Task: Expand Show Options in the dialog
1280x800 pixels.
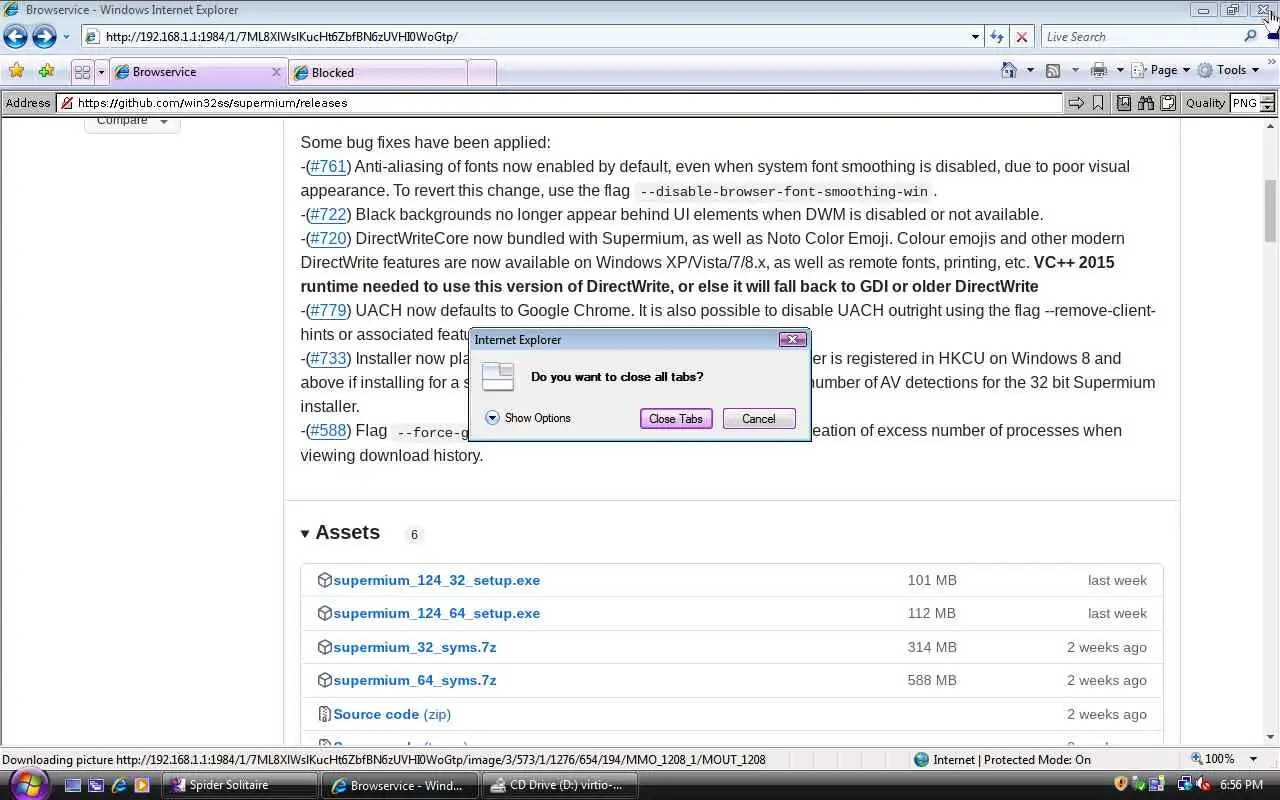Action: coord(527,418)
